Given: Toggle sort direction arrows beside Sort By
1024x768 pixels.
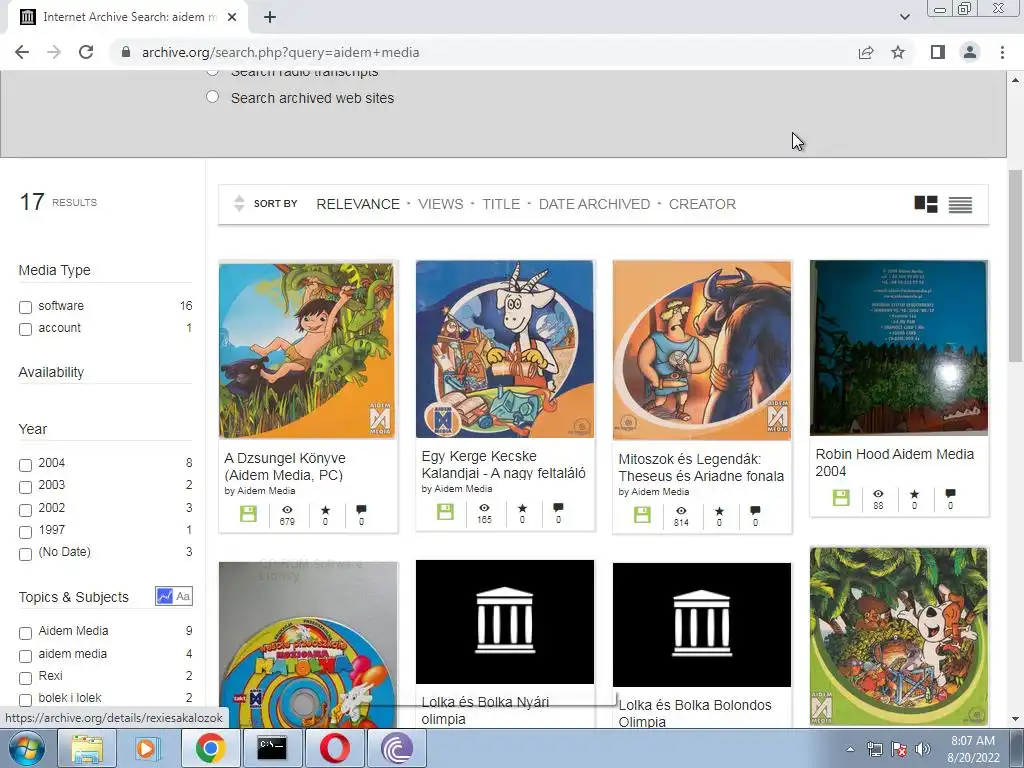Looking at the screenshot, I should [x=239, y=203].
